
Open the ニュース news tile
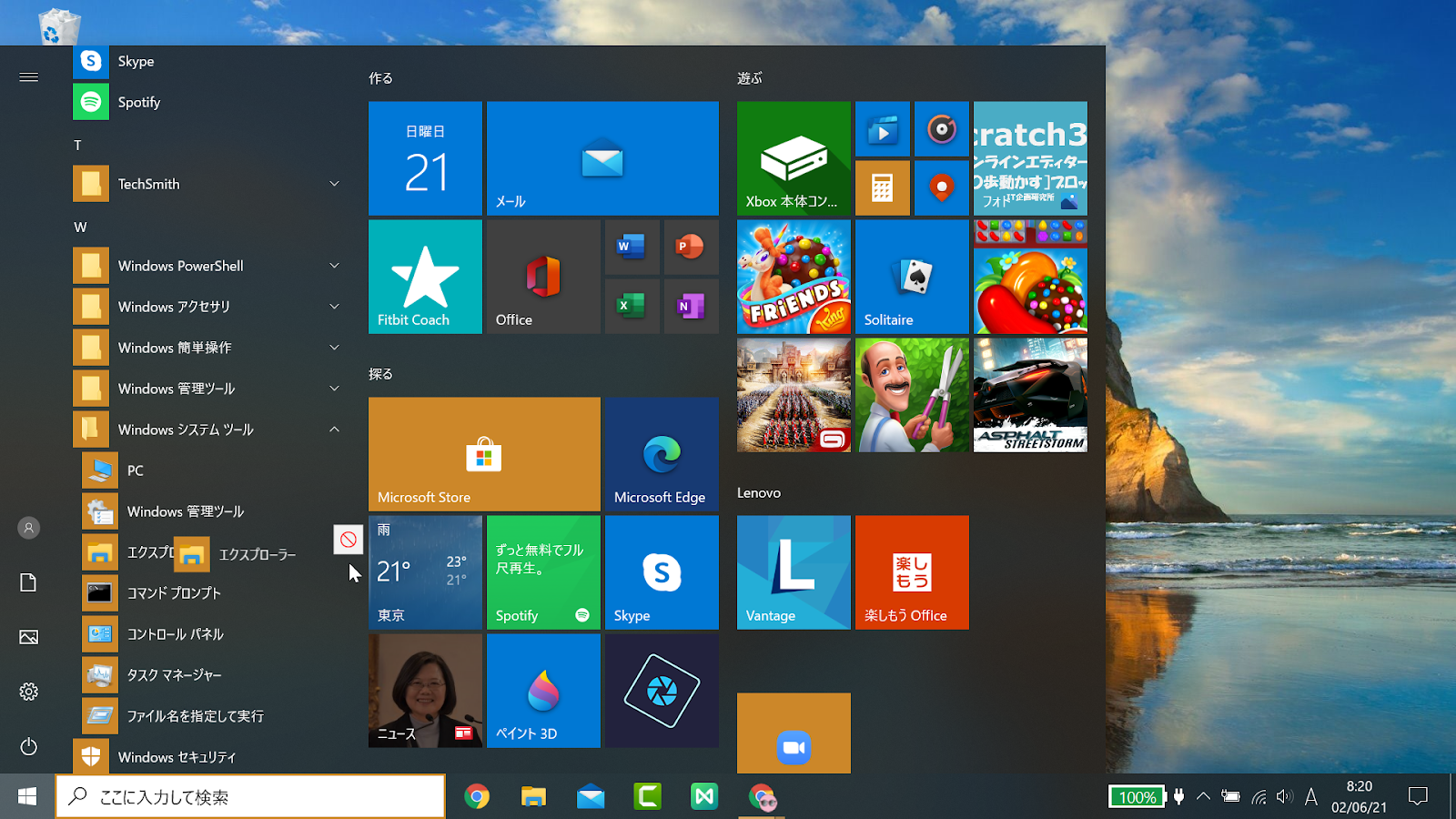click(x=425, y=691)
